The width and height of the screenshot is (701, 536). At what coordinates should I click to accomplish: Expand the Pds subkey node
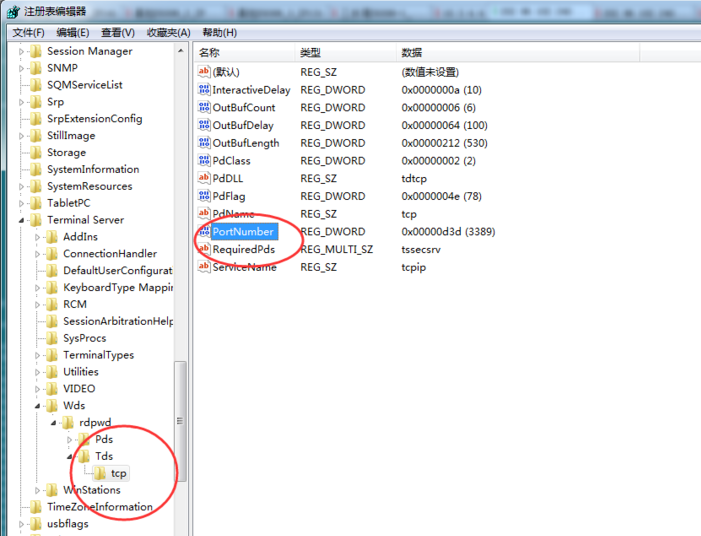70,440
